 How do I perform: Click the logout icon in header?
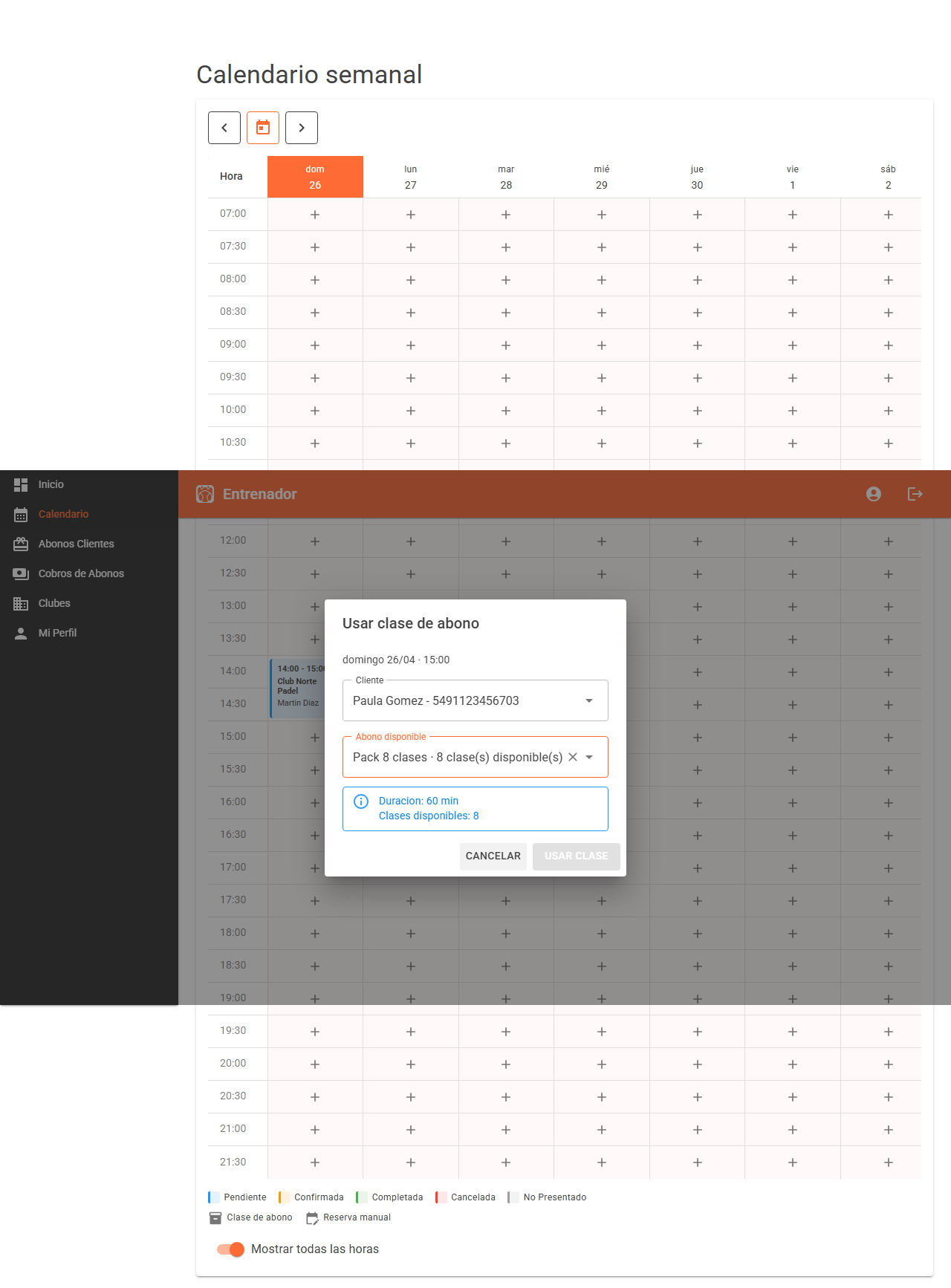915,494
